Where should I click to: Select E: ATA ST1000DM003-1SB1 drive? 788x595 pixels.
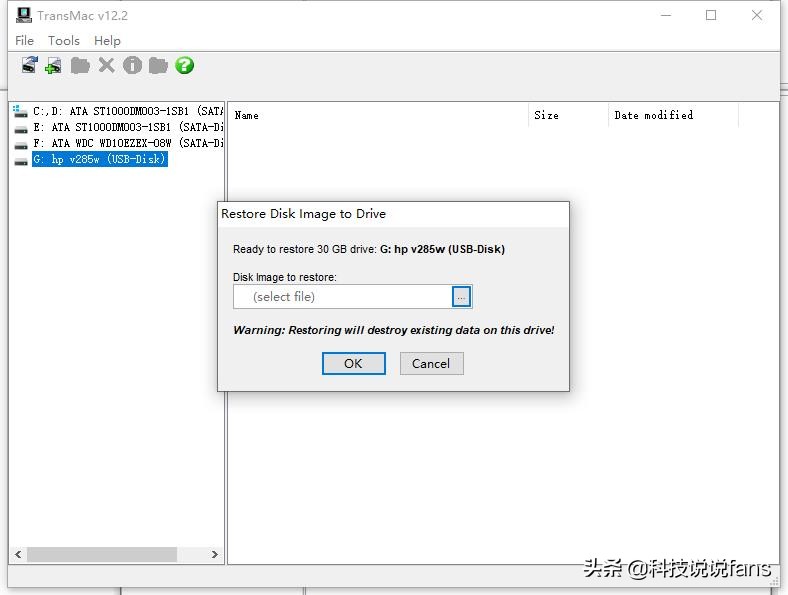click(128, 127)
